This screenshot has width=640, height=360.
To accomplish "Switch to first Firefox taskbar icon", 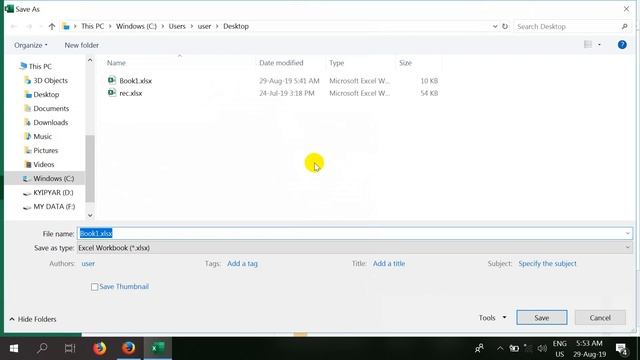I will click(100, 348).
